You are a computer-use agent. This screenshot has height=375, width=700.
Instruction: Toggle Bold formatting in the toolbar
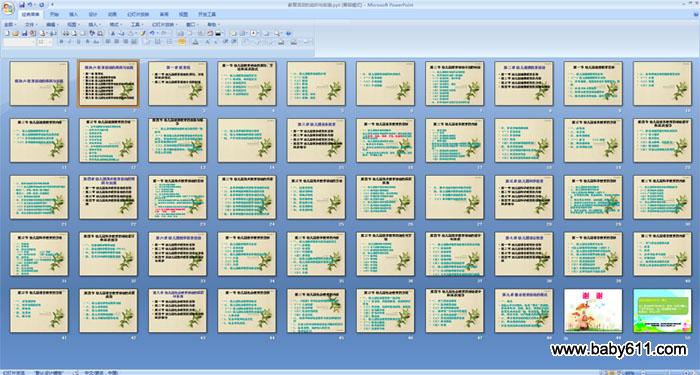click(61, 42)
